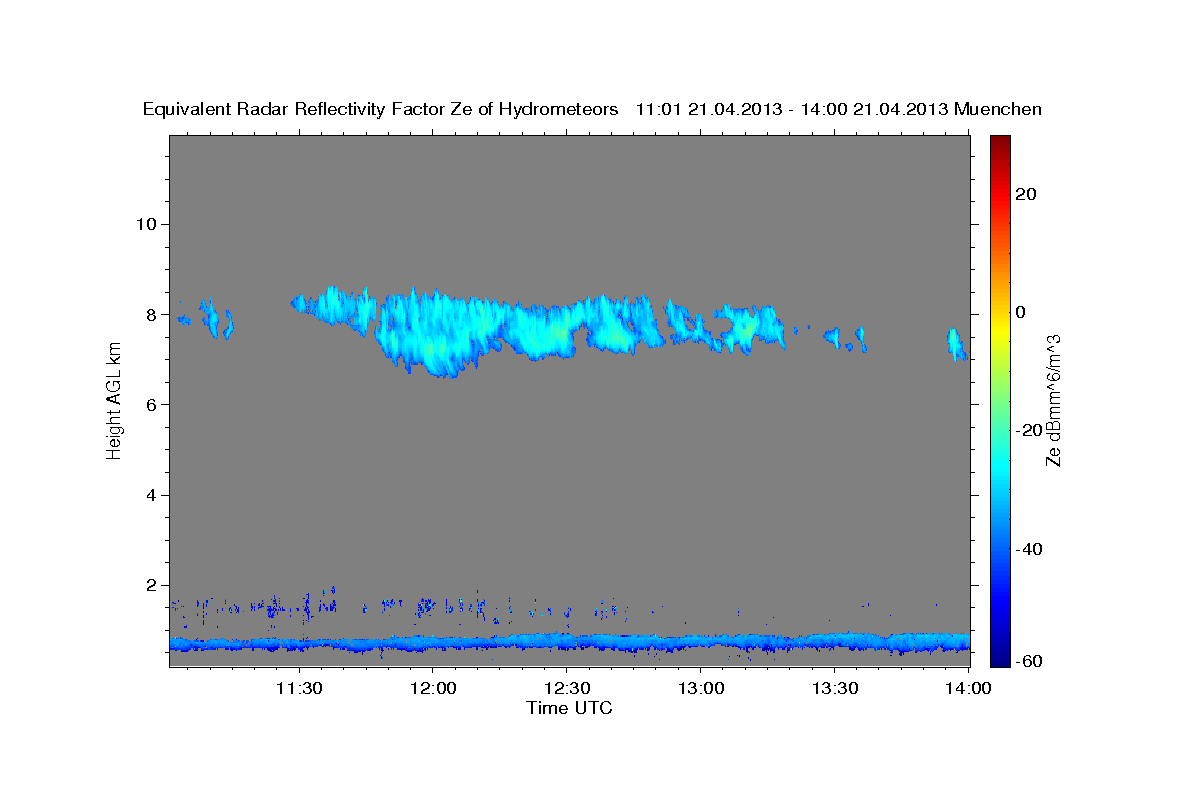
Task: Click the height tick label '4'
Action: pos(149,495)
